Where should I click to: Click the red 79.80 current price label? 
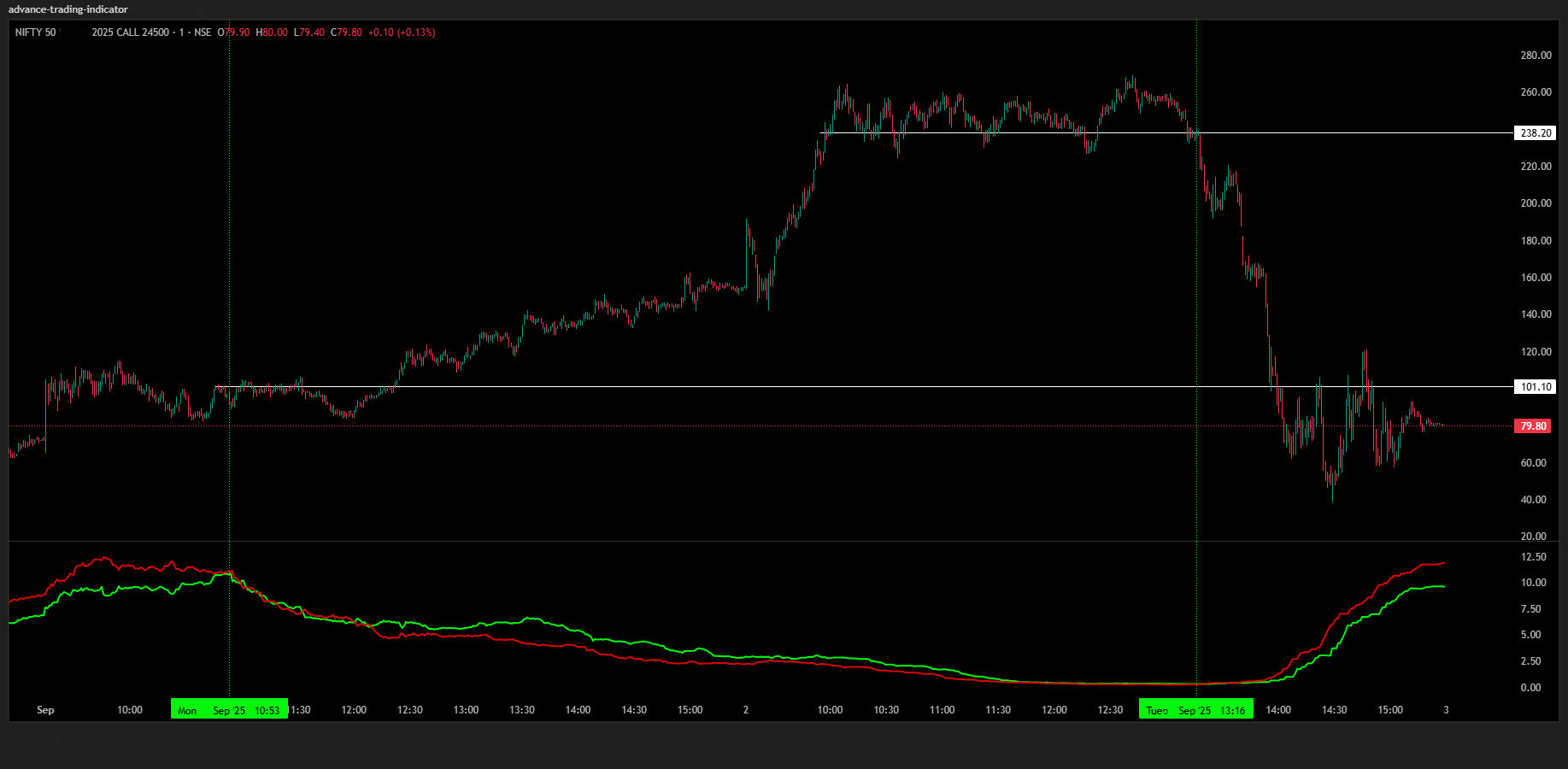(x=1532, y=426)
